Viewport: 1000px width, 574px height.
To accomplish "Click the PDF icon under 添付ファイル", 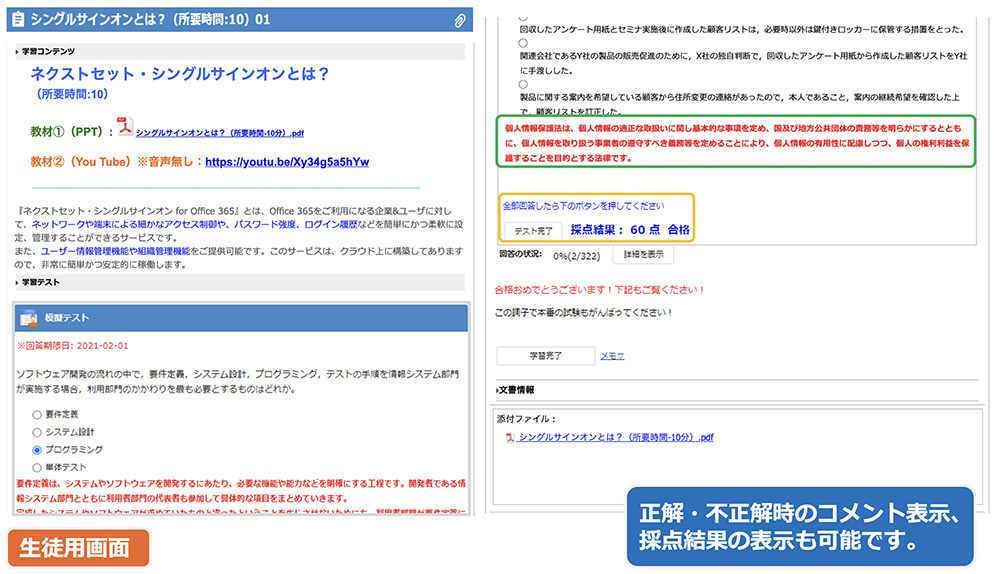I will point(510,438).
